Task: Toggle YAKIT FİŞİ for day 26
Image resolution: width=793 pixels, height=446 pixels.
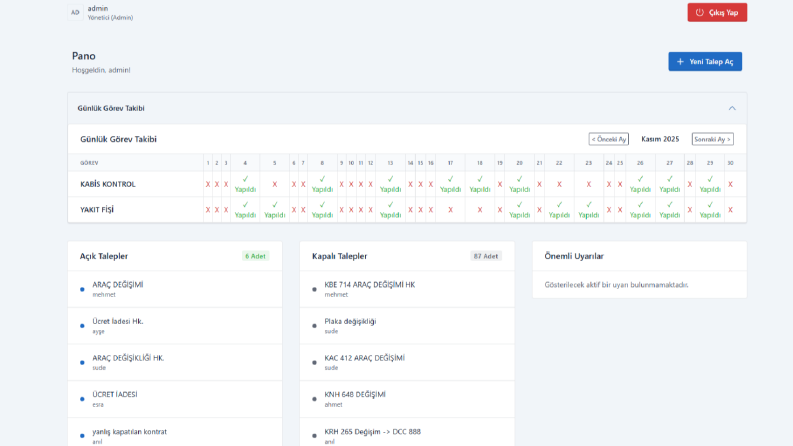Action: [x=640, y=210]
